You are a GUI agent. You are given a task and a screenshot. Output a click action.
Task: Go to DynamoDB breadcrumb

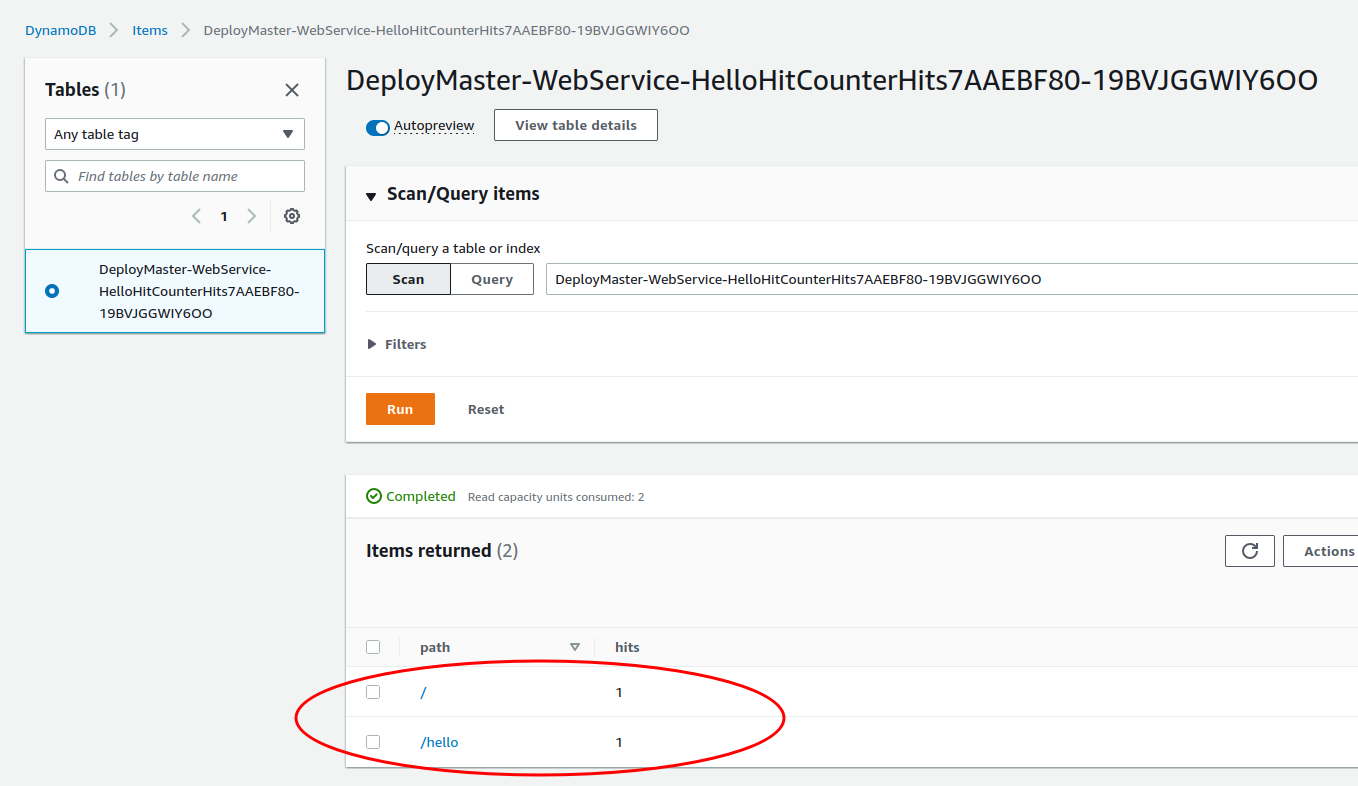click(x=61, y=30)
